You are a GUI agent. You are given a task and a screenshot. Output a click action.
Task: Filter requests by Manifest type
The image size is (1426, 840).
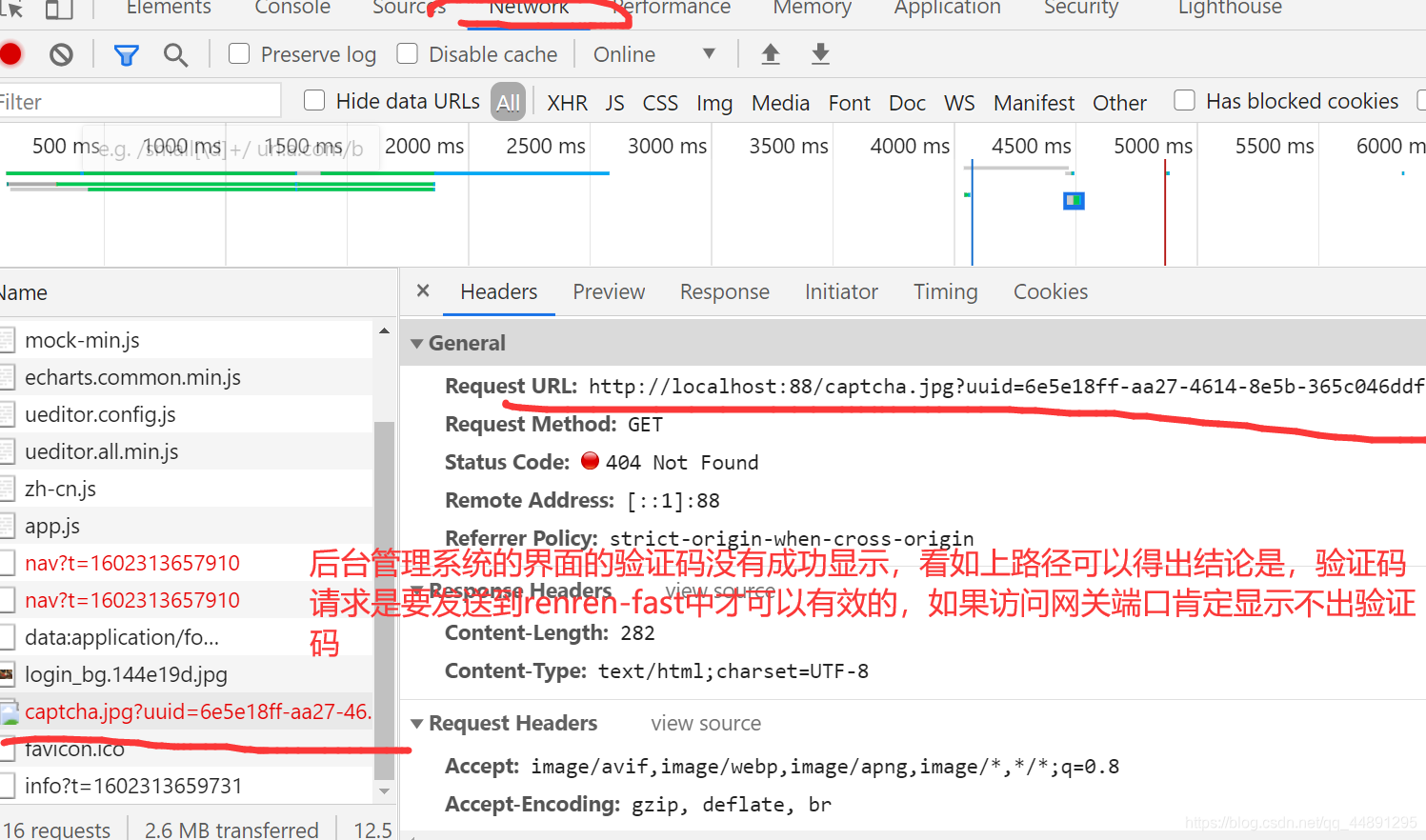coord(1034,103)
